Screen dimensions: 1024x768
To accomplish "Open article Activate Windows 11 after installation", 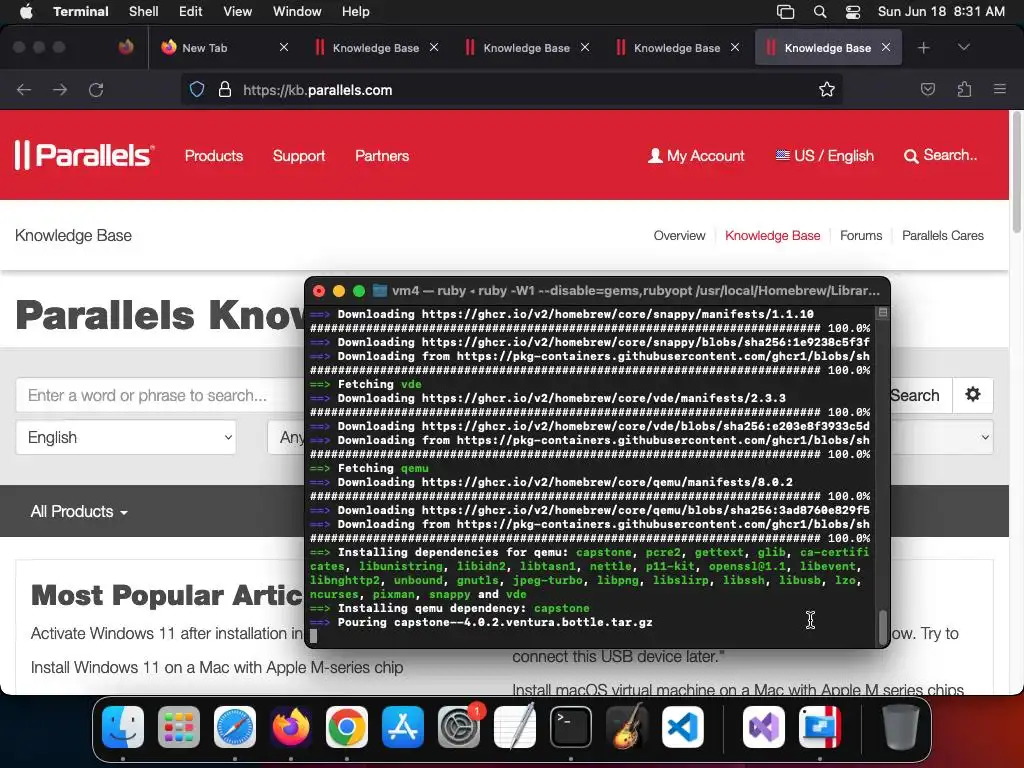I will [167, 633].
